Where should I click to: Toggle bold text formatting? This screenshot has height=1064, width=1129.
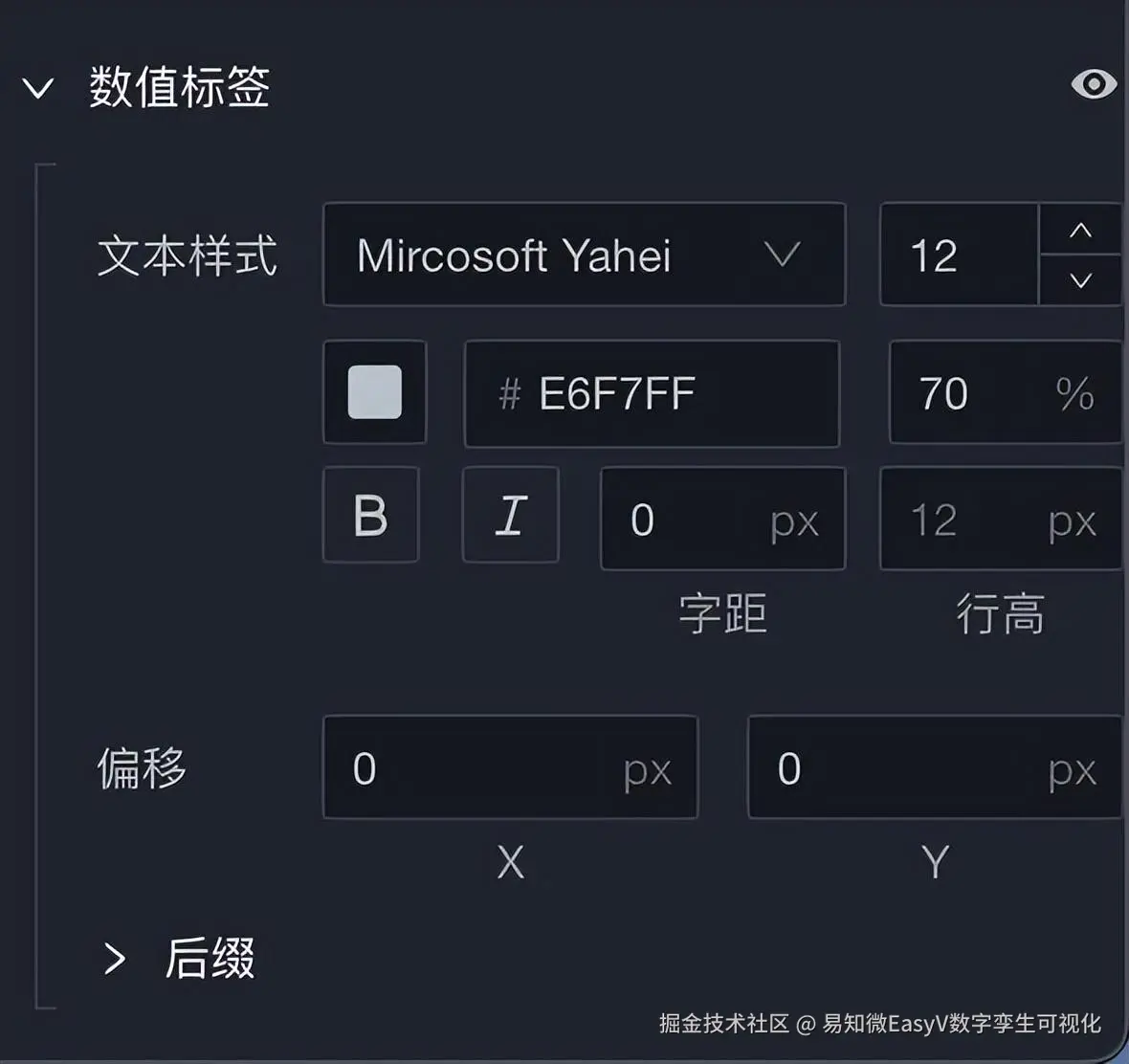click(371, 516)
